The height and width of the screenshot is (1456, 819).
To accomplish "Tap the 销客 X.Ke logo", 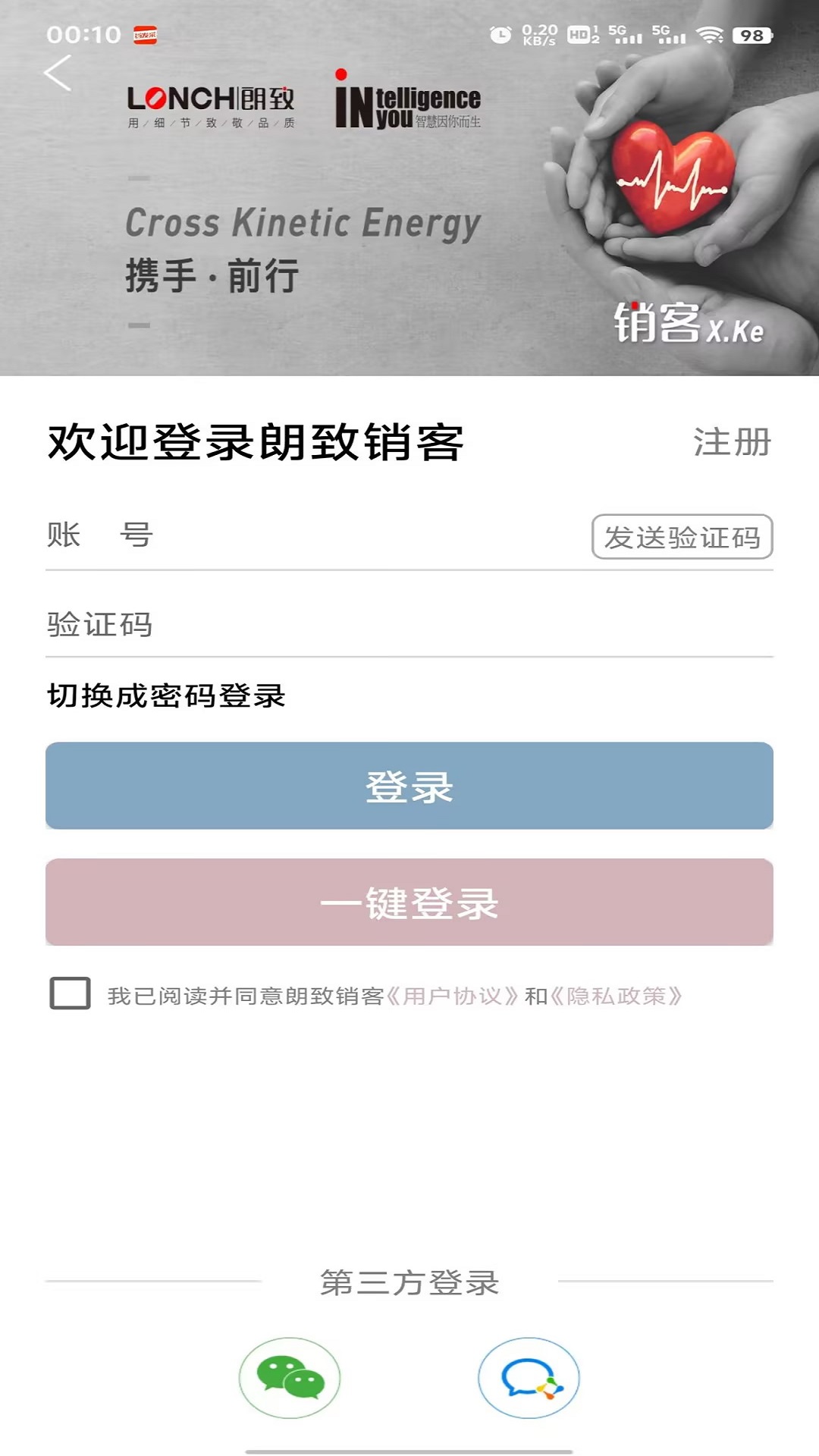I will coord(688,324).
